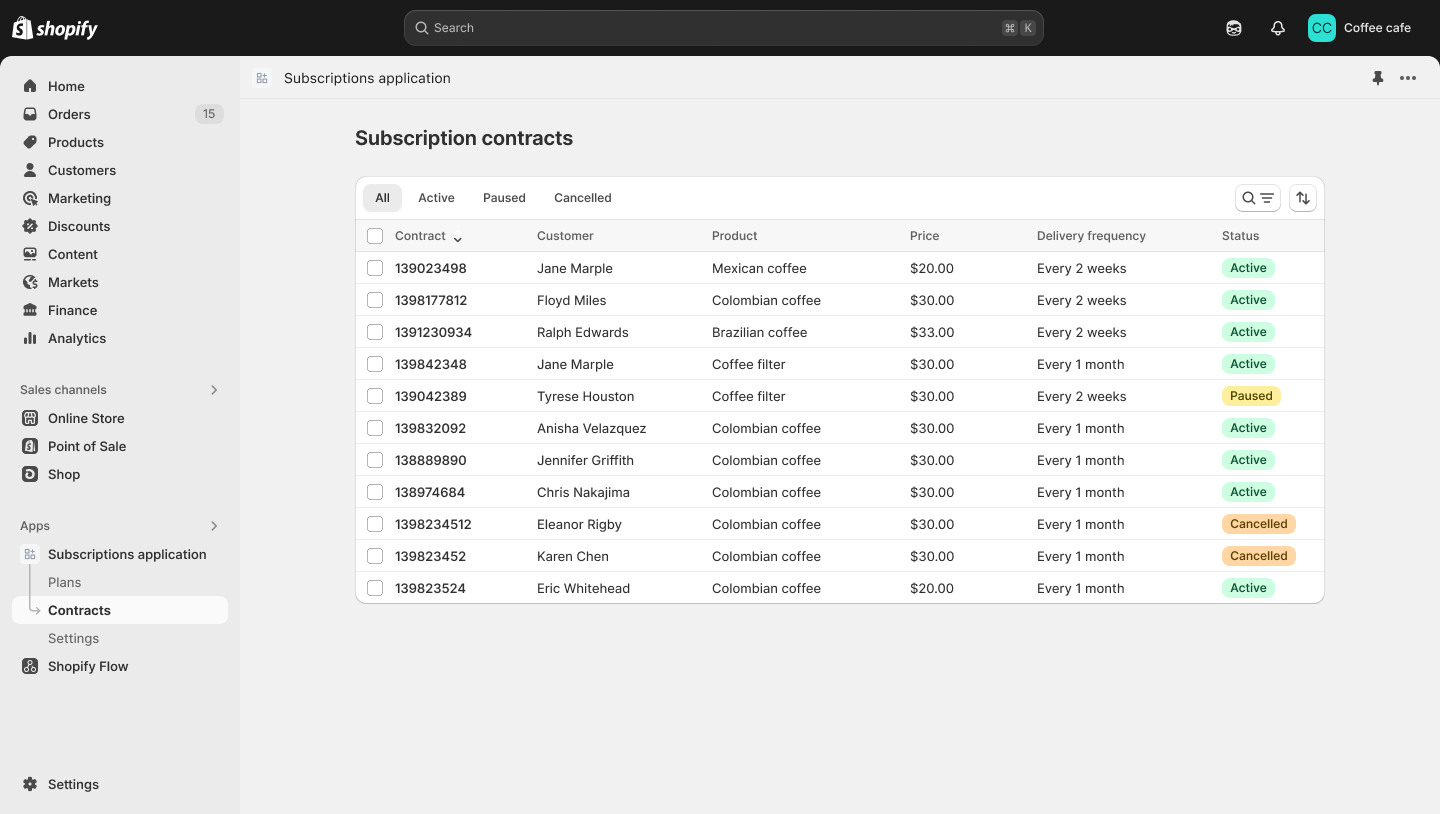Expand the Sales channels section
Screen dimensions: 1440x814
click(214, 390)
